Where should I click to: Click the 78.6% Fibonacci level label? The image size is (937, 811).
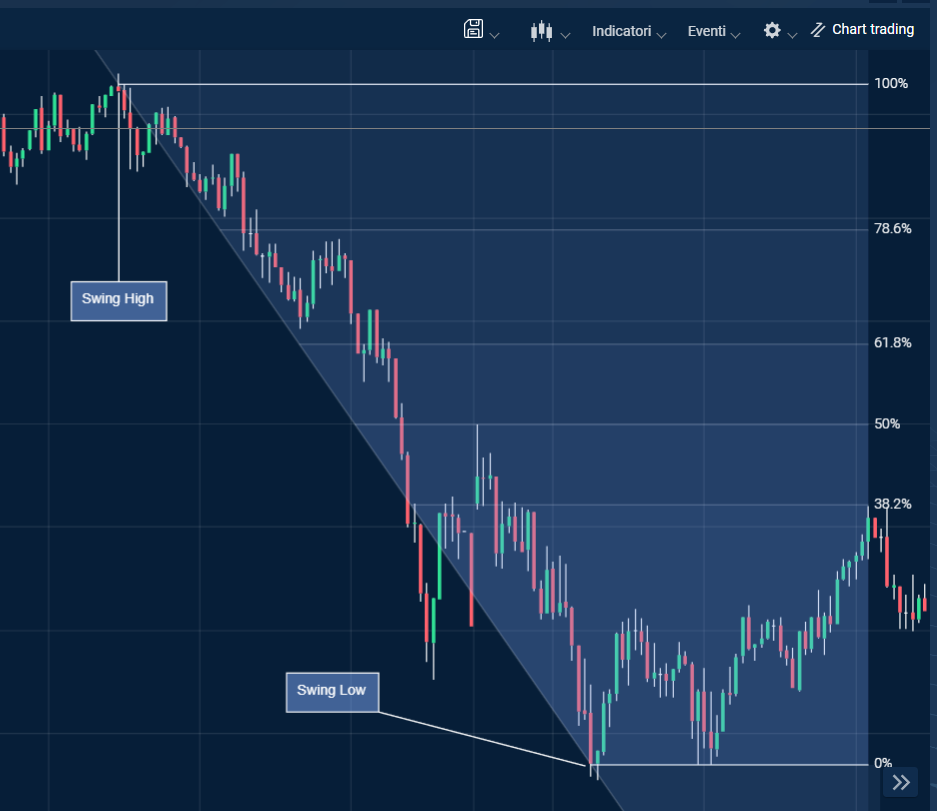point(893,229)
